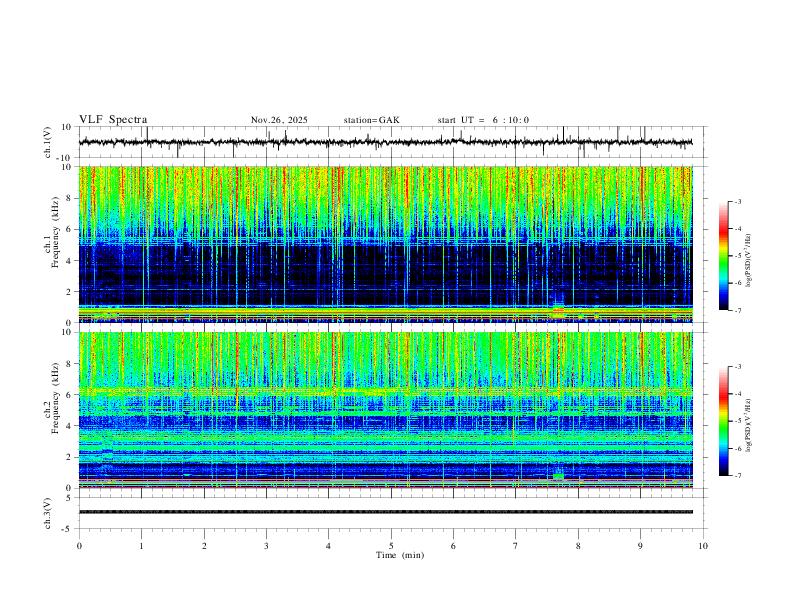Click the date 'Nov.26, 2025'
This screenshot has width=792, height=612.
tap(279, 120)
